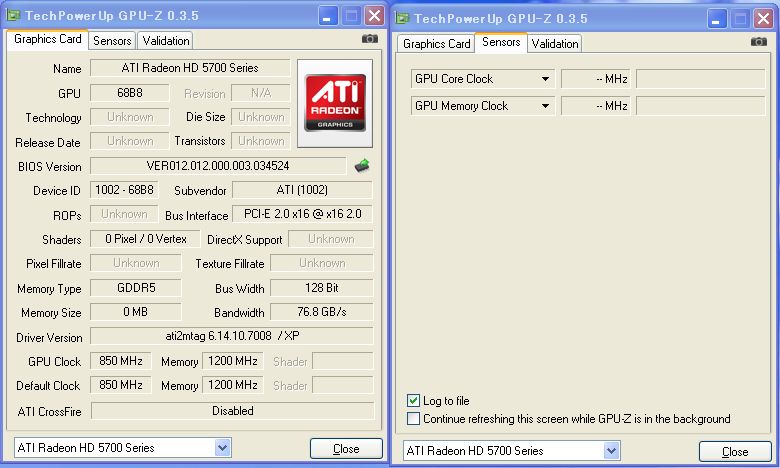Click Bandwidth field 76.8 GB/s
This screenshot has height=468, width=780.
click(x=321, y=312)
